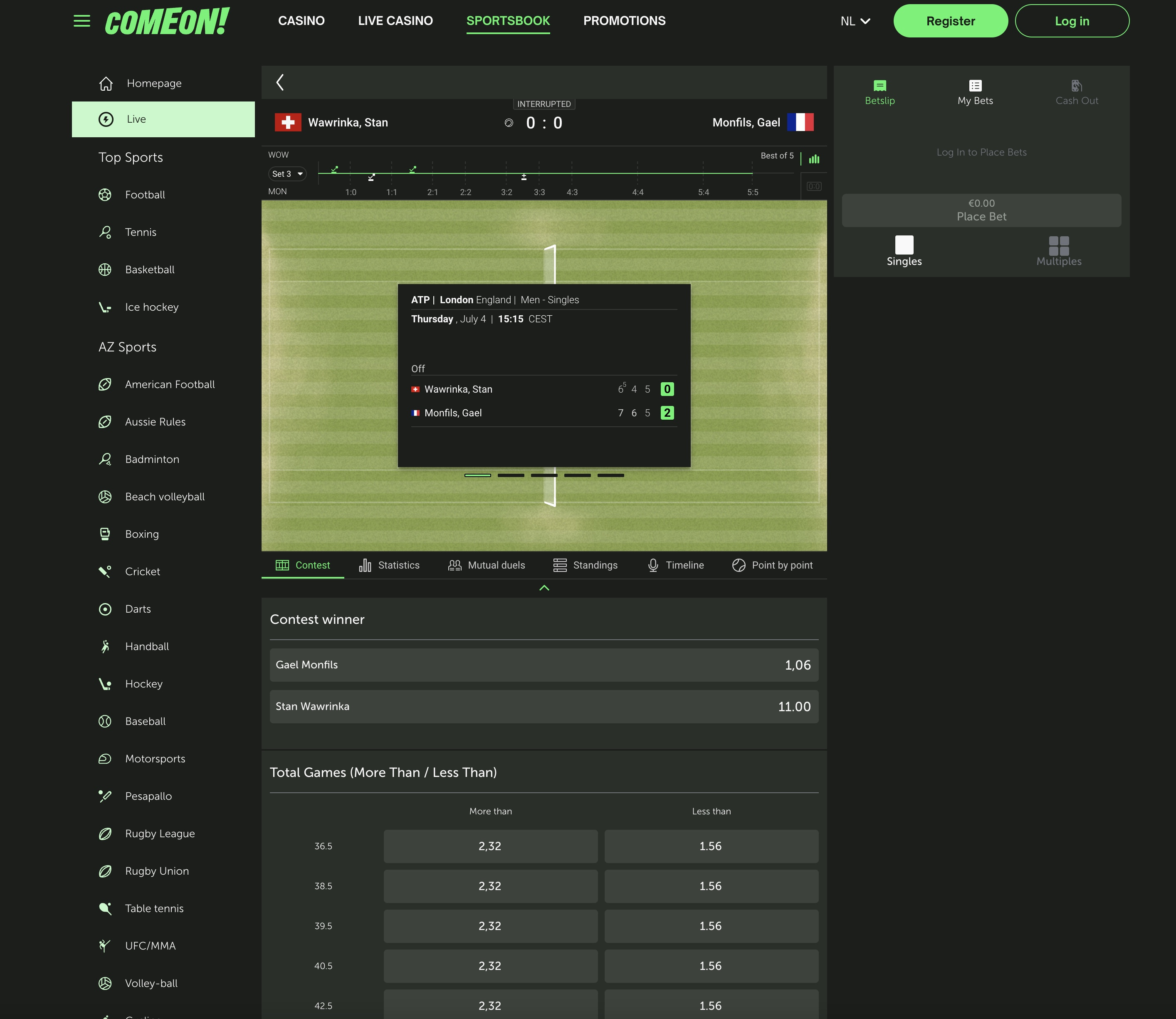This screenshot has width=1176, height=1019.
Task: Click the scoreboard icon right of timeline
Action: pos(814,186)
